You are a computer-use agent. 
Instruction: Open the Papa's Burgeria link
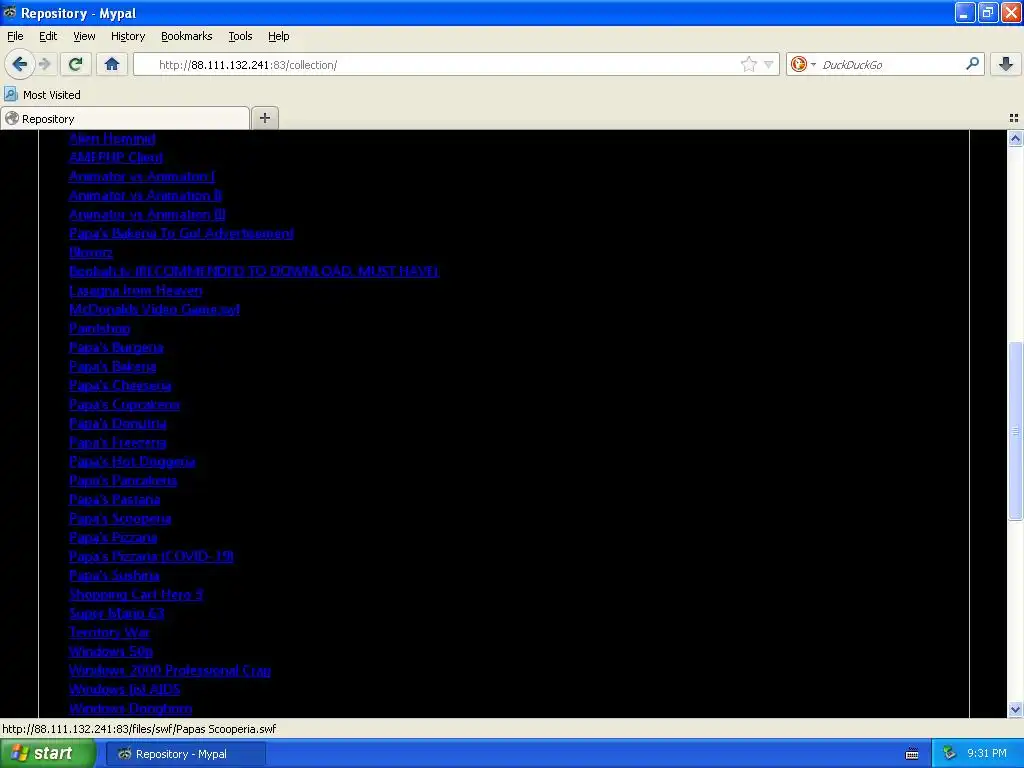point(116,347)
